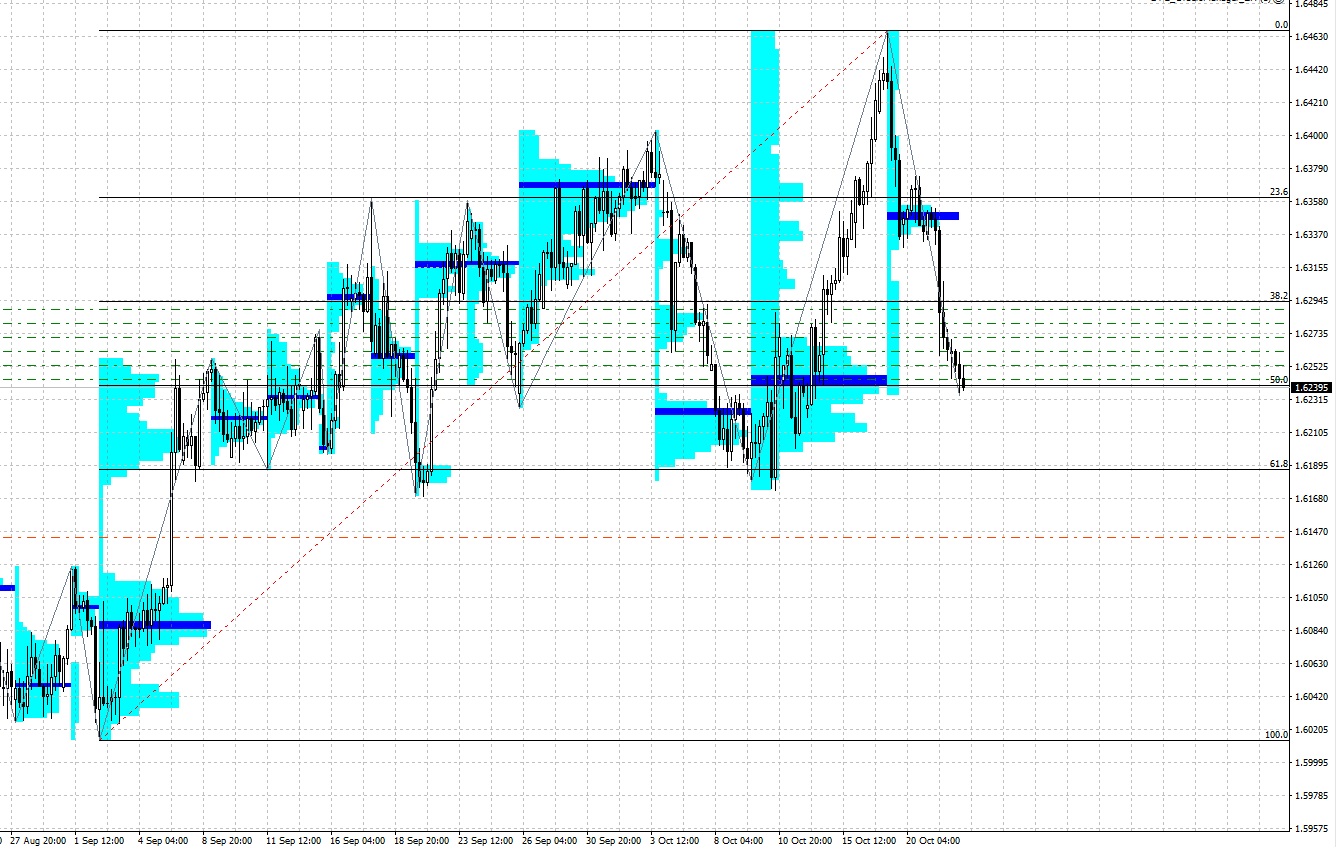
Task: Click the 23 Sep 12:00 time label
Action: coord(485,842)
